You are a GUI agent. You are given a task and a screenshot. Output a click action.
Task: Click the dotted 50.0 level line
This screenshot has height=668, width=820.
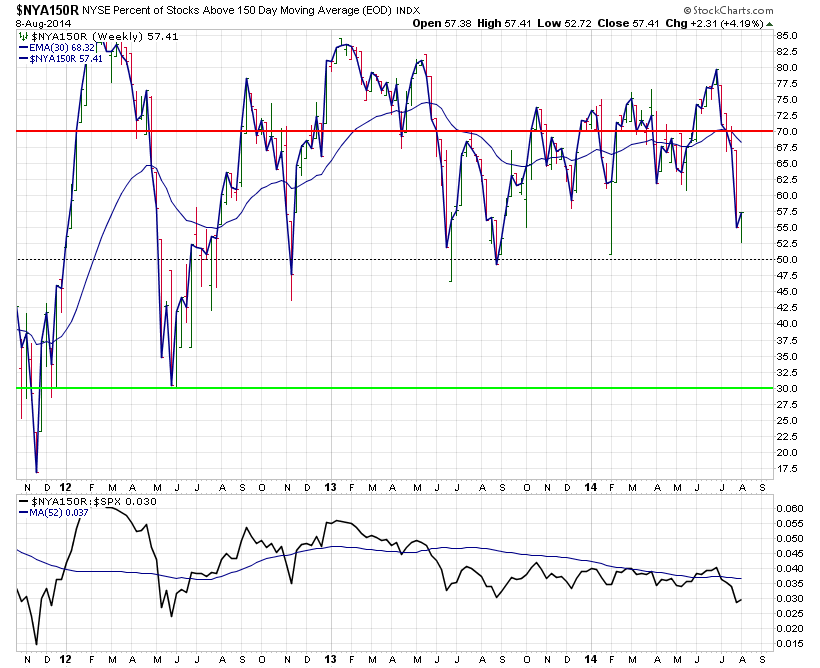pos(395,259)
